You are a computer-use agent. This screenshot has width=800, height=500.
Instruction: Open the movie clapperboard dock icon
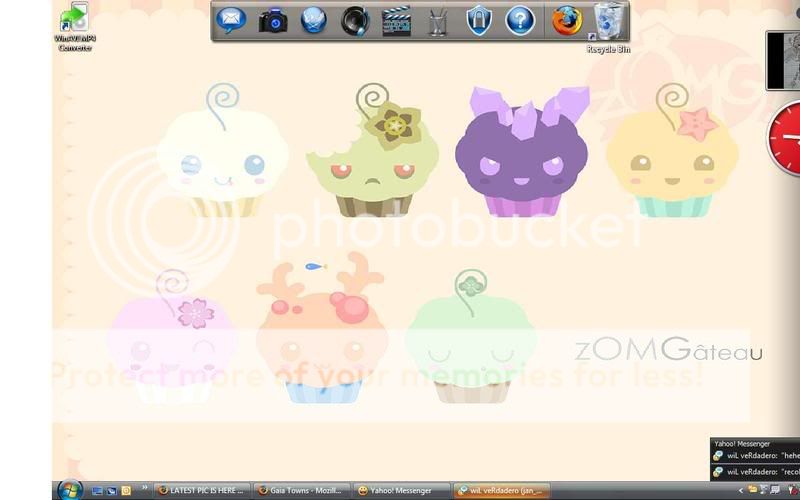[396, 20]
